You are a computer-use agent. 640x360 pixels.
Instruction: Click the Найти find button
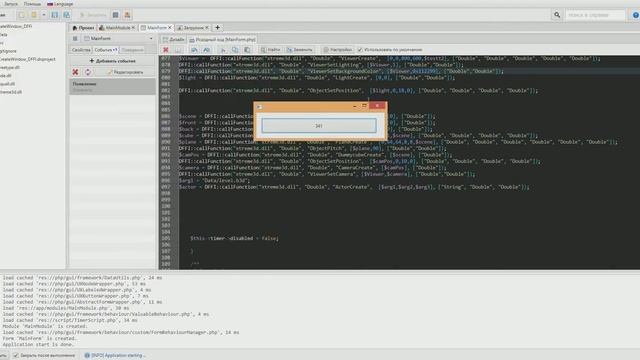tap(271, 50)
